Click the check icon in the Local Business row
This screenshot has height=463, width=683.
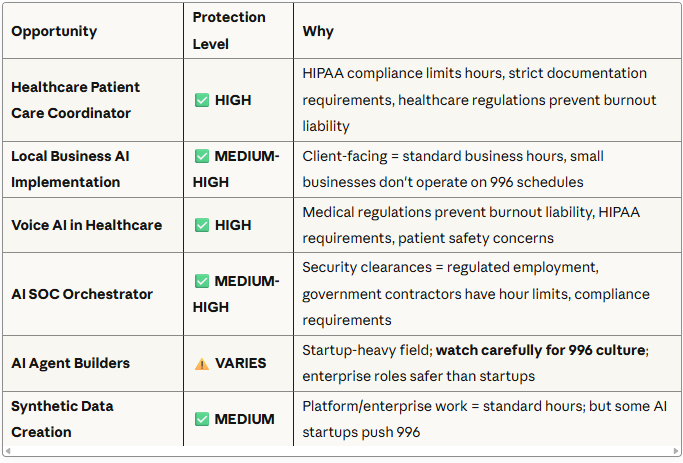[x=202, y=156]
